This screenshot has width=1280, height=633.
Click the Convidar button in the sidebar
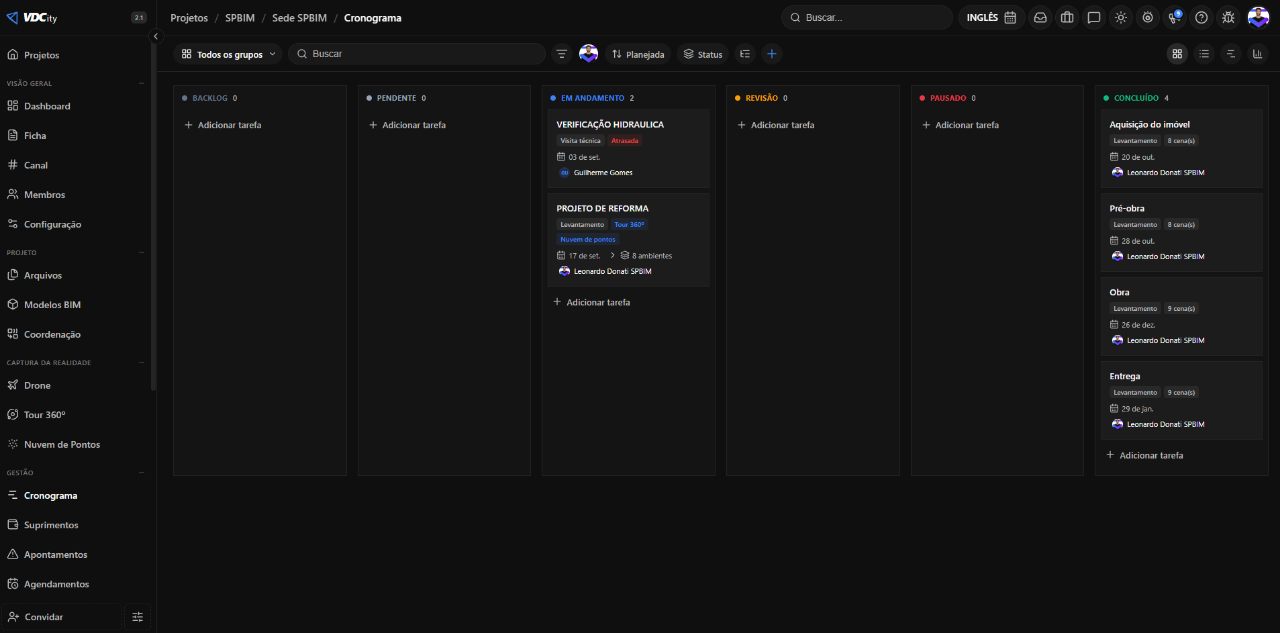62,617
